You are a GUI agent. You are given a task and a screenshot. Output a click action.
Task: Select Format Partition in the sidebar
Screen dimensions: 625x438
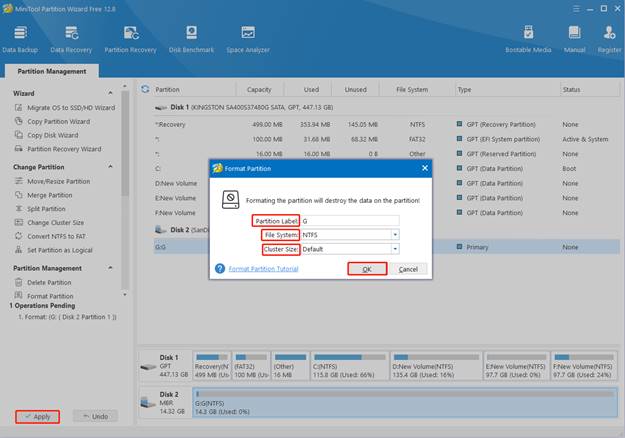(x=49, y=296)
